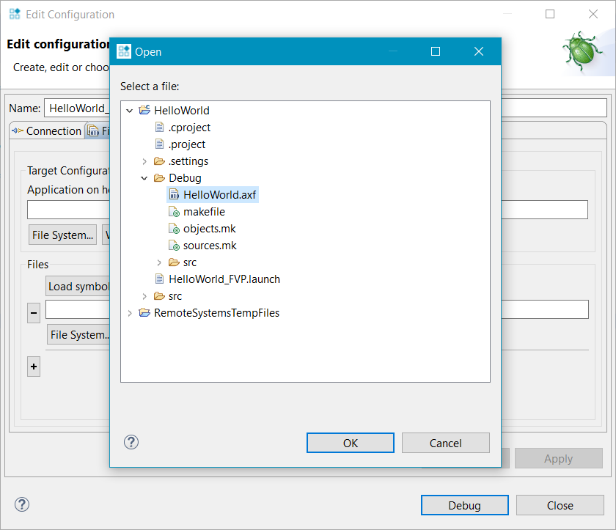
Task: Expand the src folder under Debug
Action: pyautogui.click(x=159, y=263)
